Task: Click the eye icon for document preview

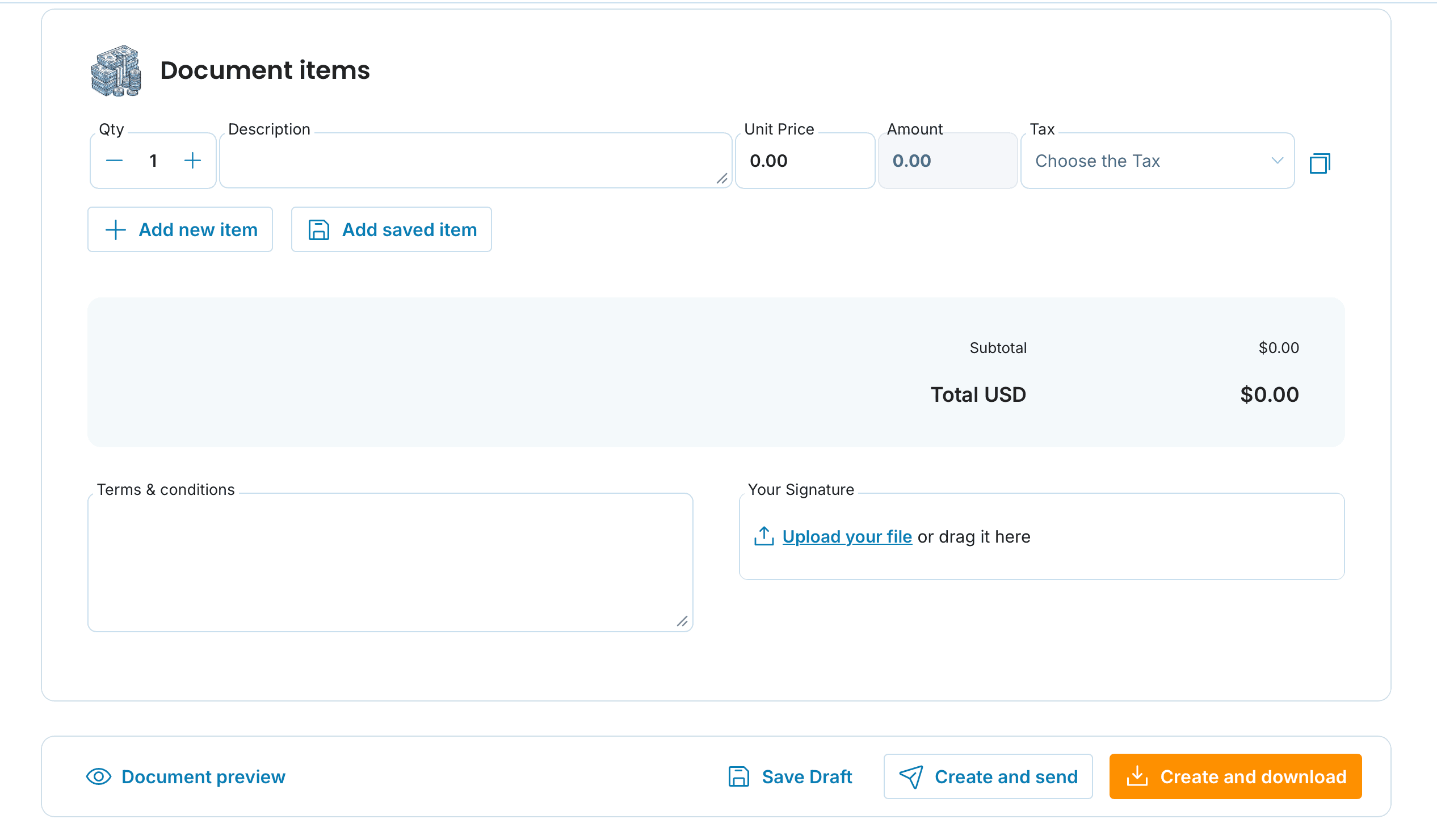Action: coord(99,776)
